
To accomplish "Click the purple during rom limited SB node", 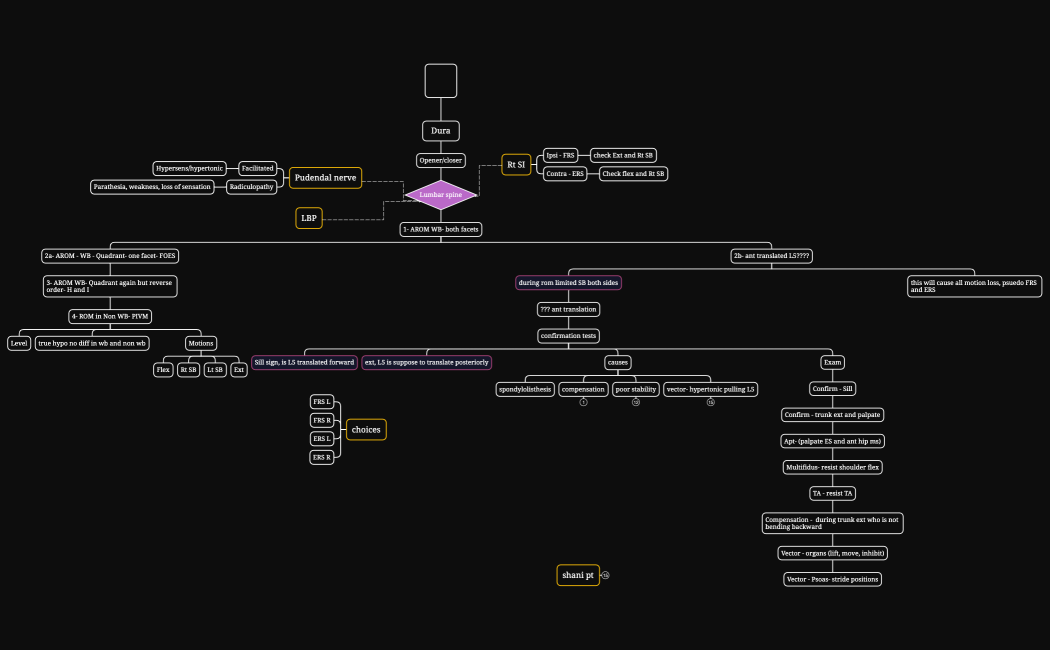I will click(x=567, y=282).
